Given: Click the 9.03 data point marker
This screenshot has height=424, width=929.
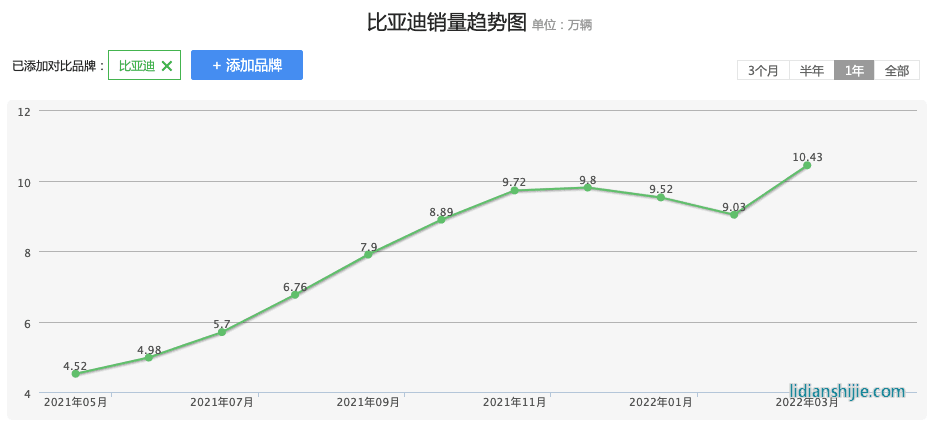Looking at the screenshot, I should [x=734, y=214].
